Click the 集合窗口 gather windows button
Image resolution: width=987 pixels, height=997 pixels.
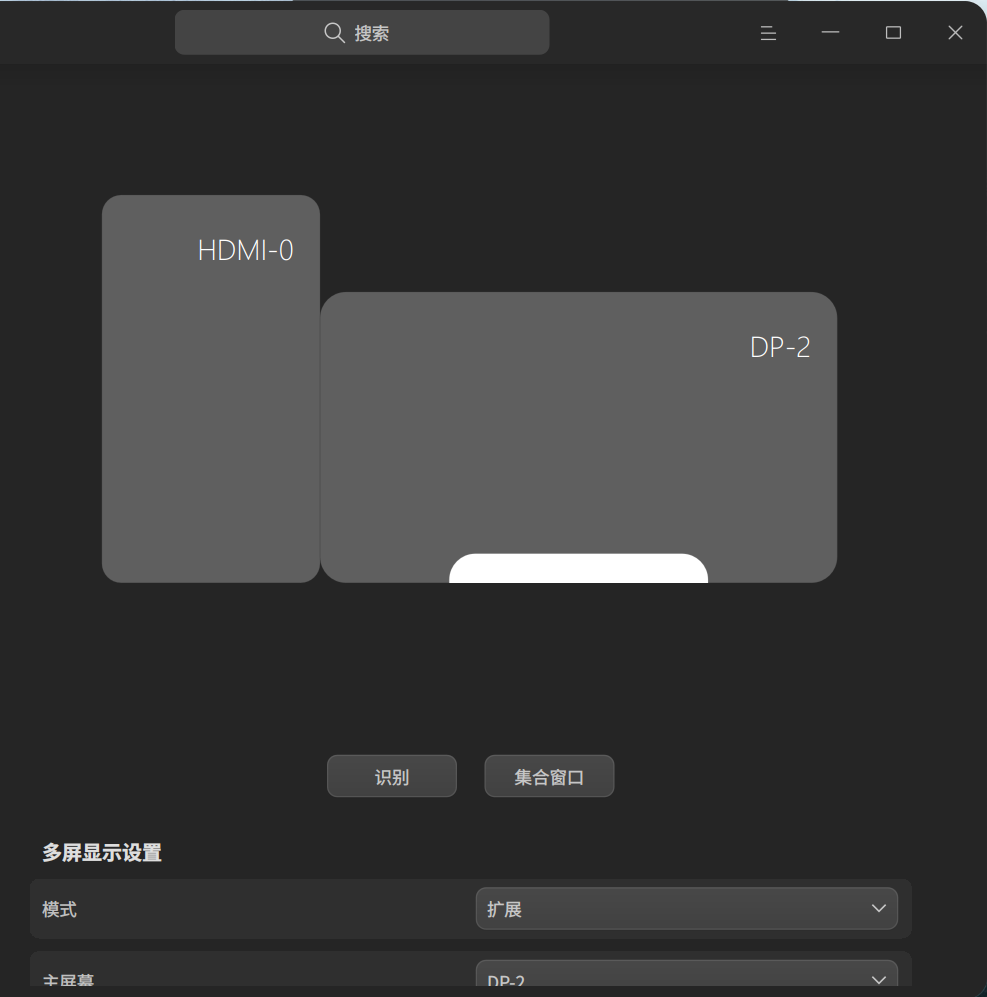[x=549, y=776]
